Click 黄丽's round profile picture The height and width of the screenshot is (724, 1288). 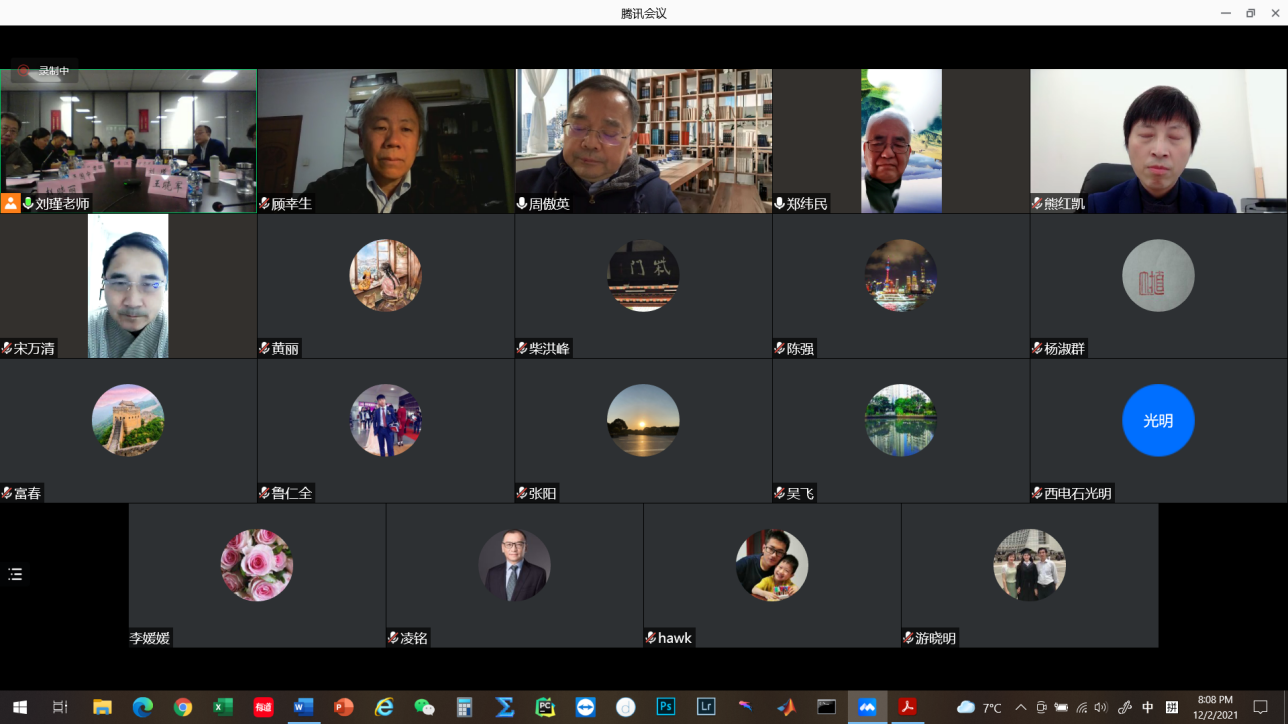click(x=385, y=276)
